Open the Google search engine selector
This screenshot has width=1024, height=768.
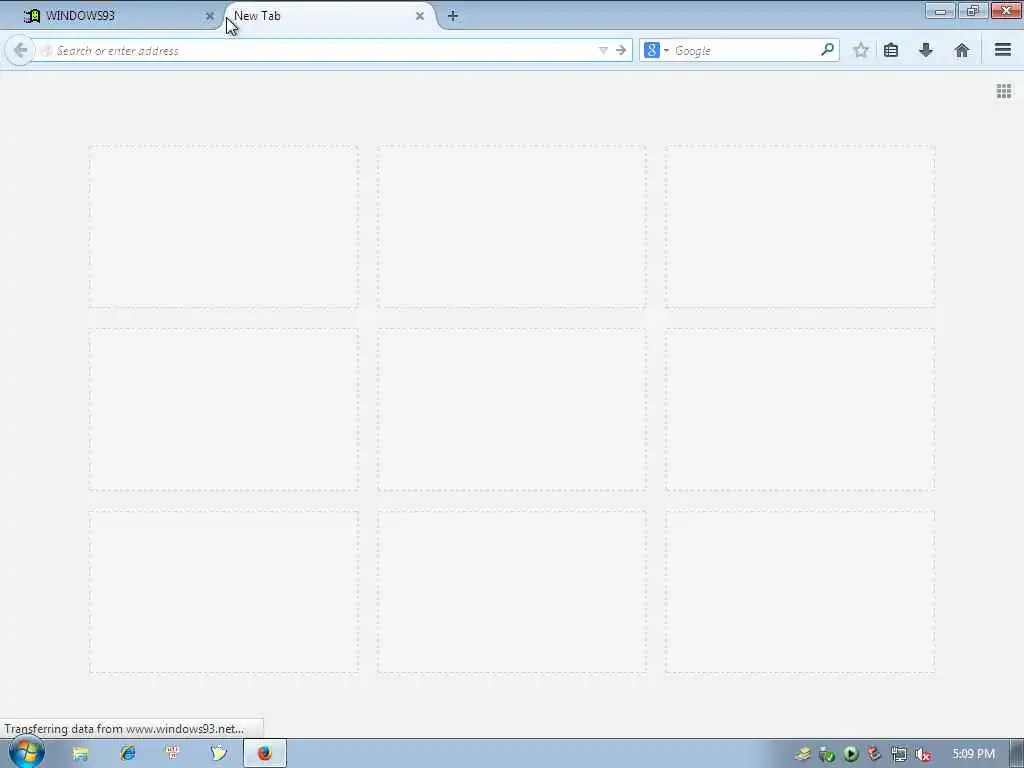[656, 50]
